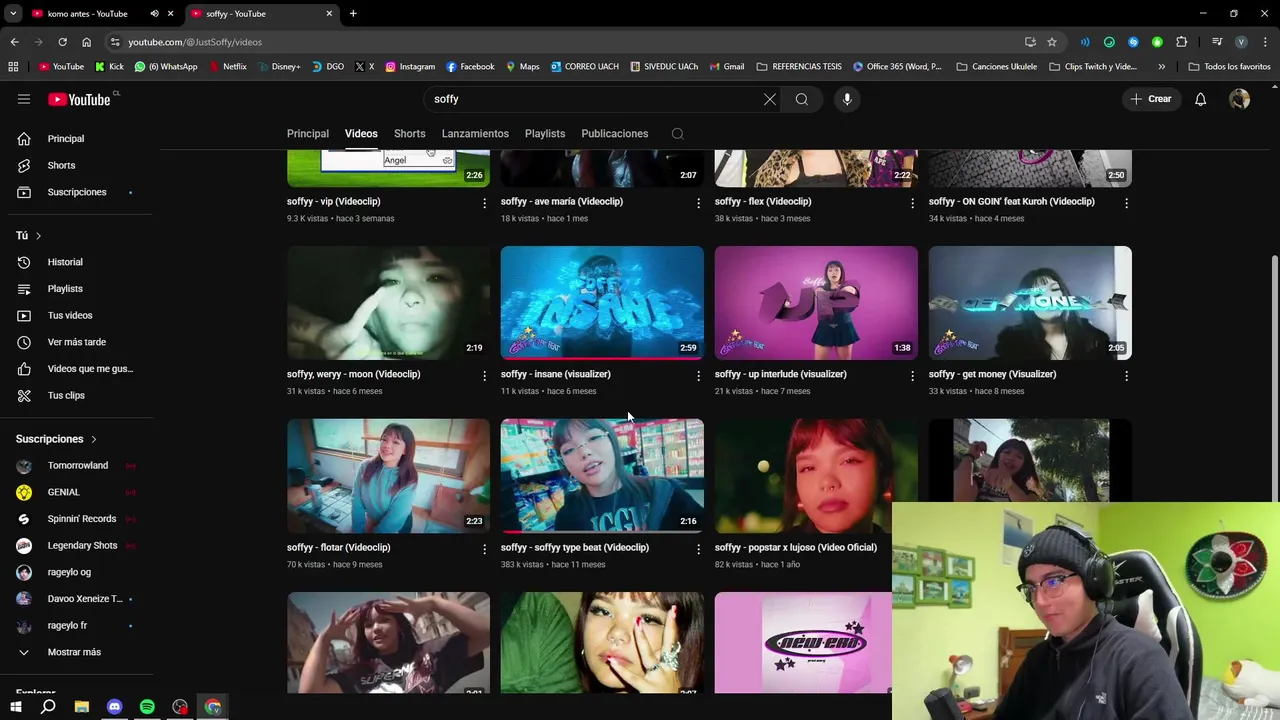Open Ver más tarde in sidebar
This screenshot has width=1280, height=720.
(x=76, y=342)
